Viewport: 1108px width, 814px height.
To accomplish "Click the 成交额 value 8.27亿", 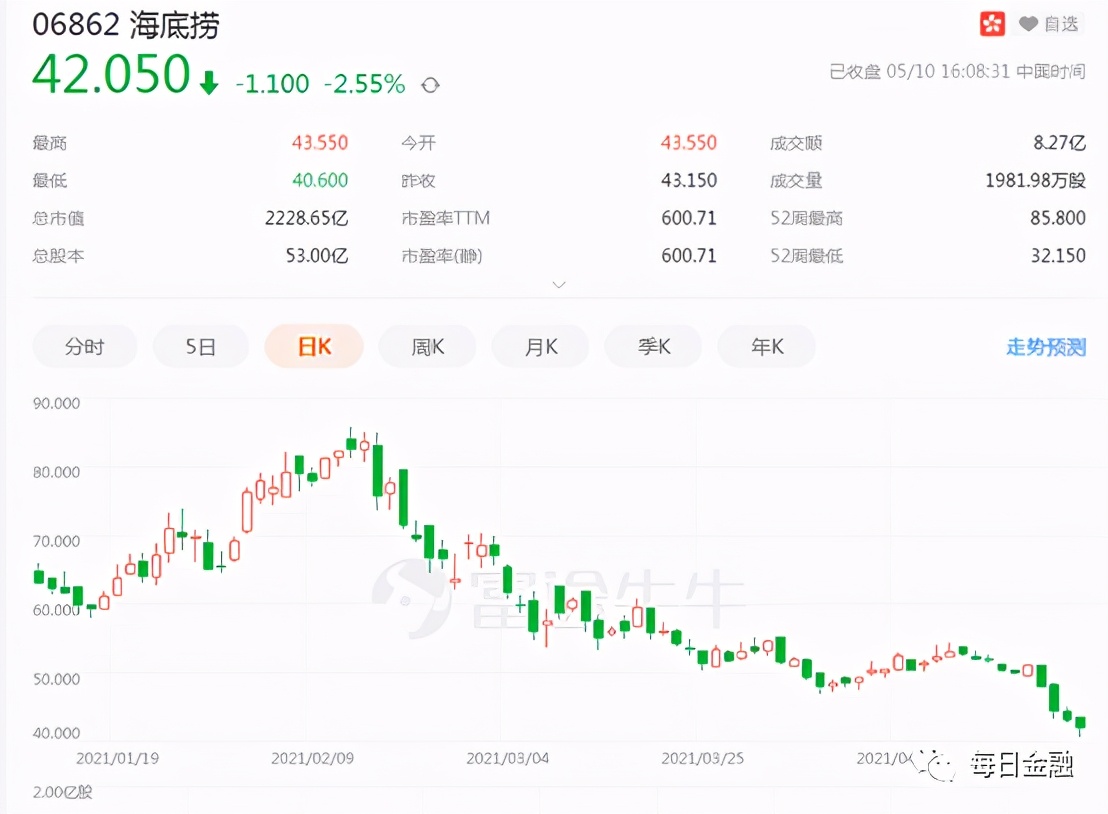I will [1059, 143].
